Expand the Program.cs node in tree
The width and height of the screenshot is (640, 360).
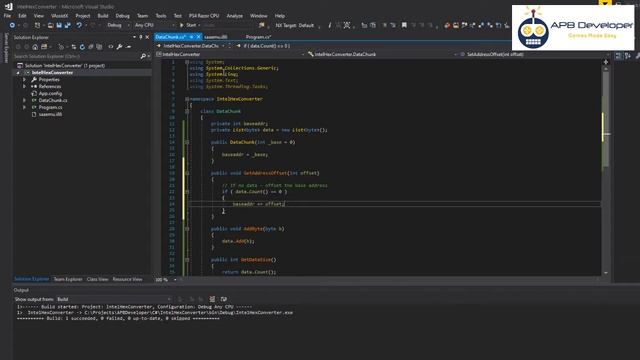(x=24, y=107)
